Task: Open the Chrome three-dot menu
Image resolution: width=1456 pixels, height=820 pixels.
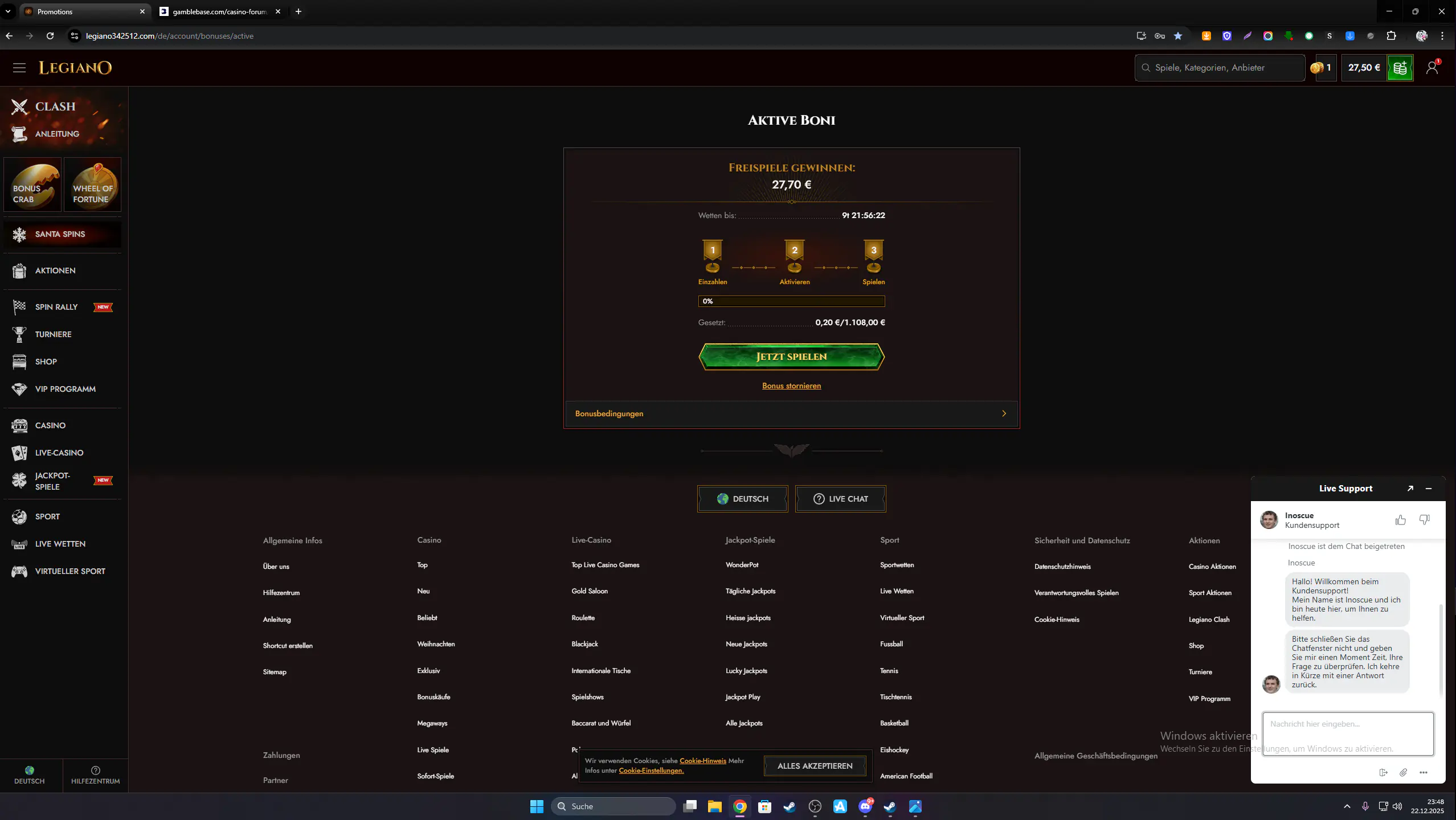Action: click(1442, 36)
